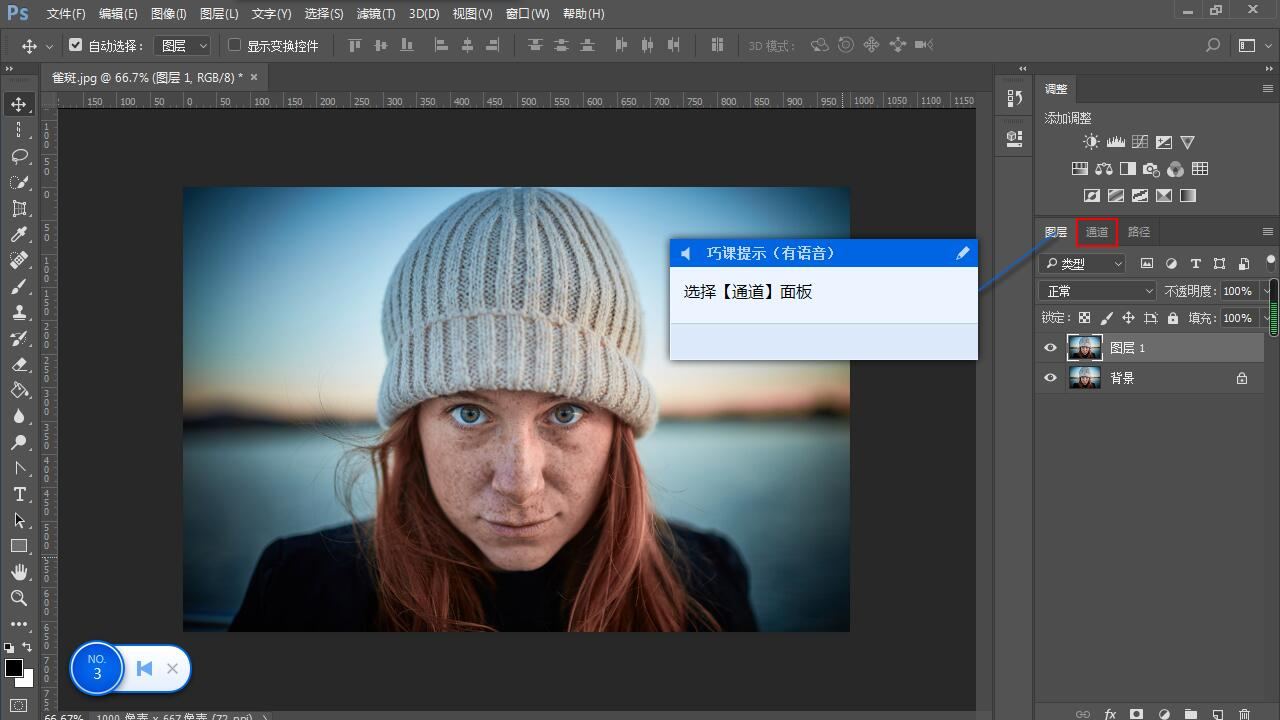Viewport: 1280px width, 720px height.
Task: Select the Lasso tool
Action: coord(18,156)
